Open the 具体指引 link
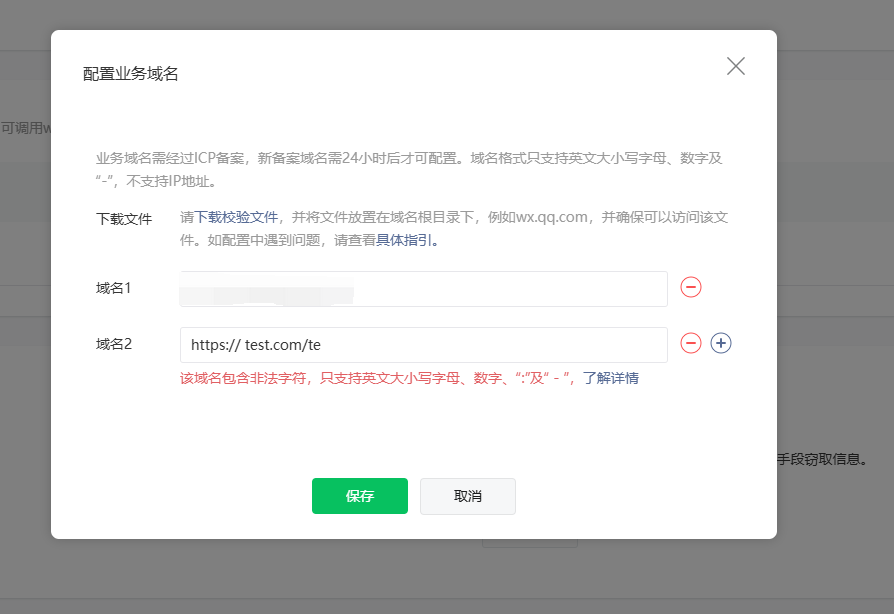The image size is (894, 614). click(x=404, y=240)
